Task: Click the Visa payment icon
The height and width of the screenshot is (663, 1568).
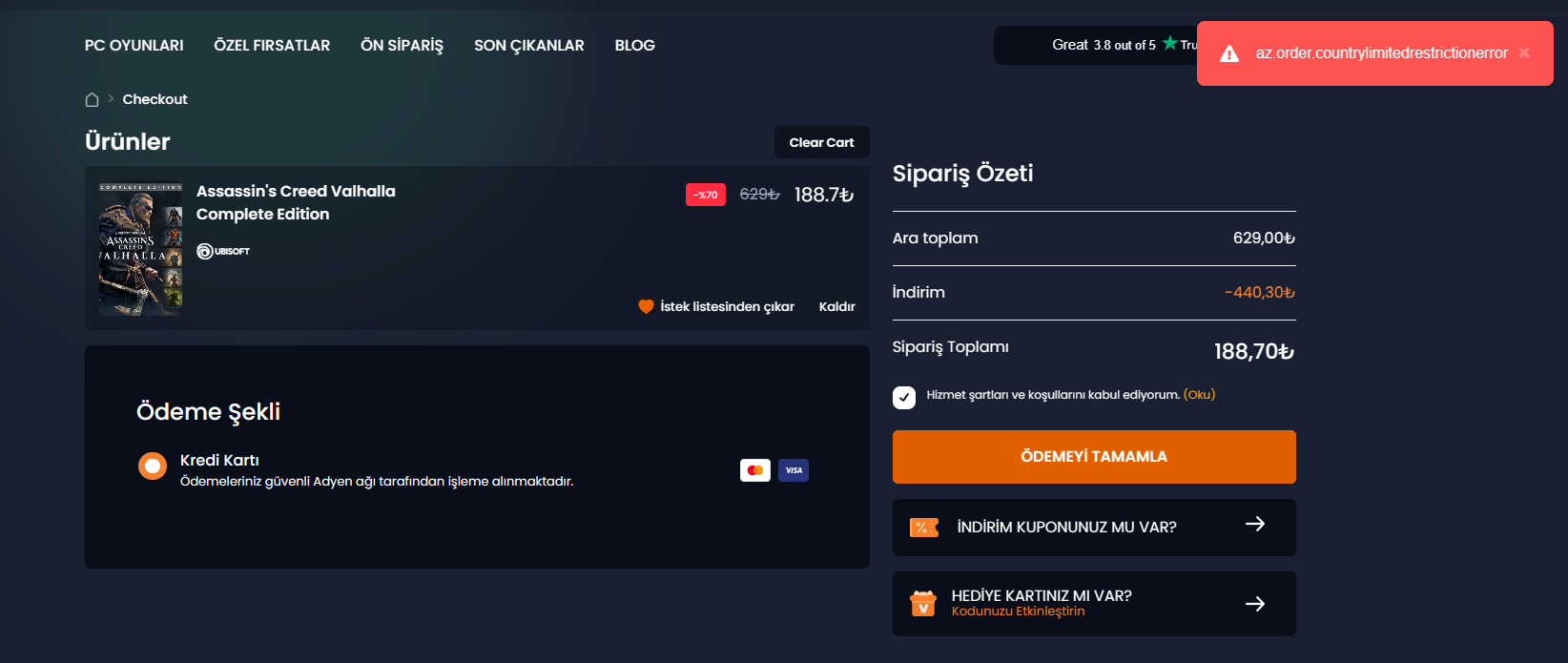Action: 794,470
